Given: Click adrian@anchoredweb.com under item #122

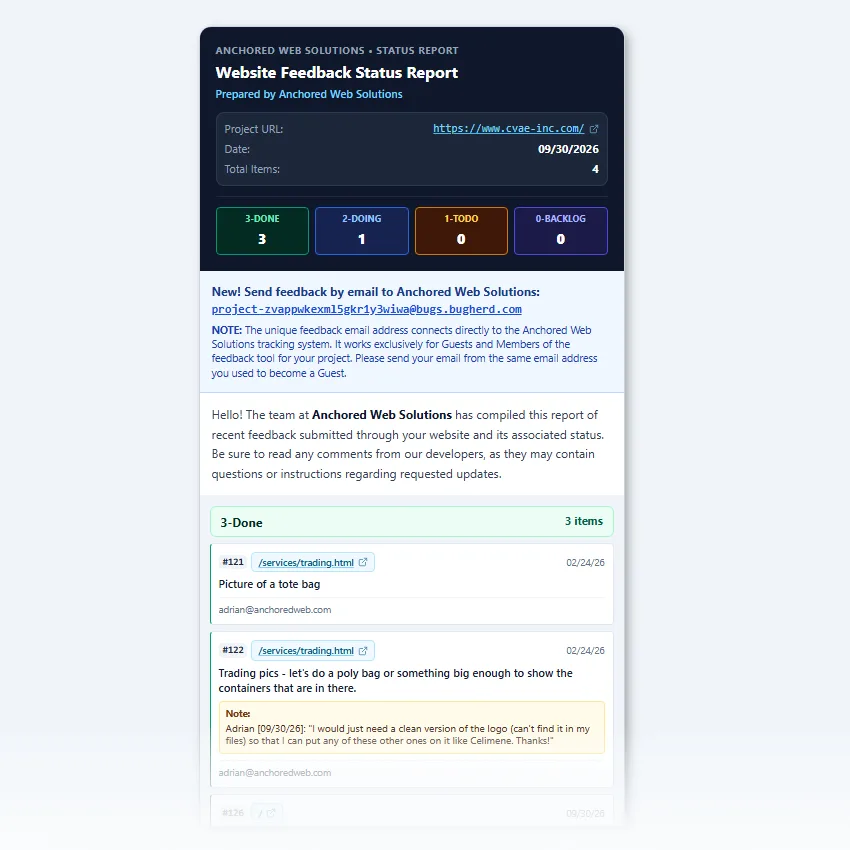Looking at the screenshot, I should point(275,773).
